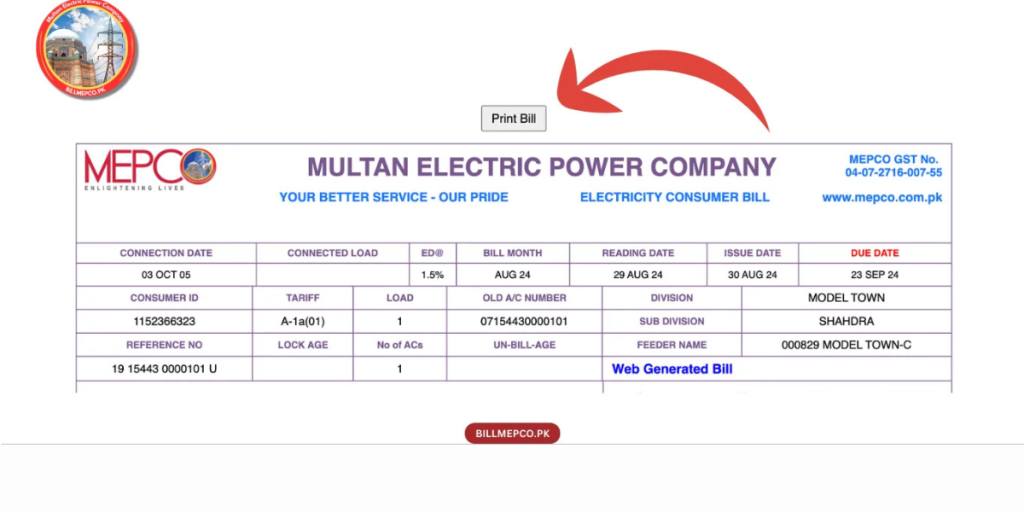Screen dimensions: 1024x512
Task: Click the No of ACs header cell
Action: [400, 345]
